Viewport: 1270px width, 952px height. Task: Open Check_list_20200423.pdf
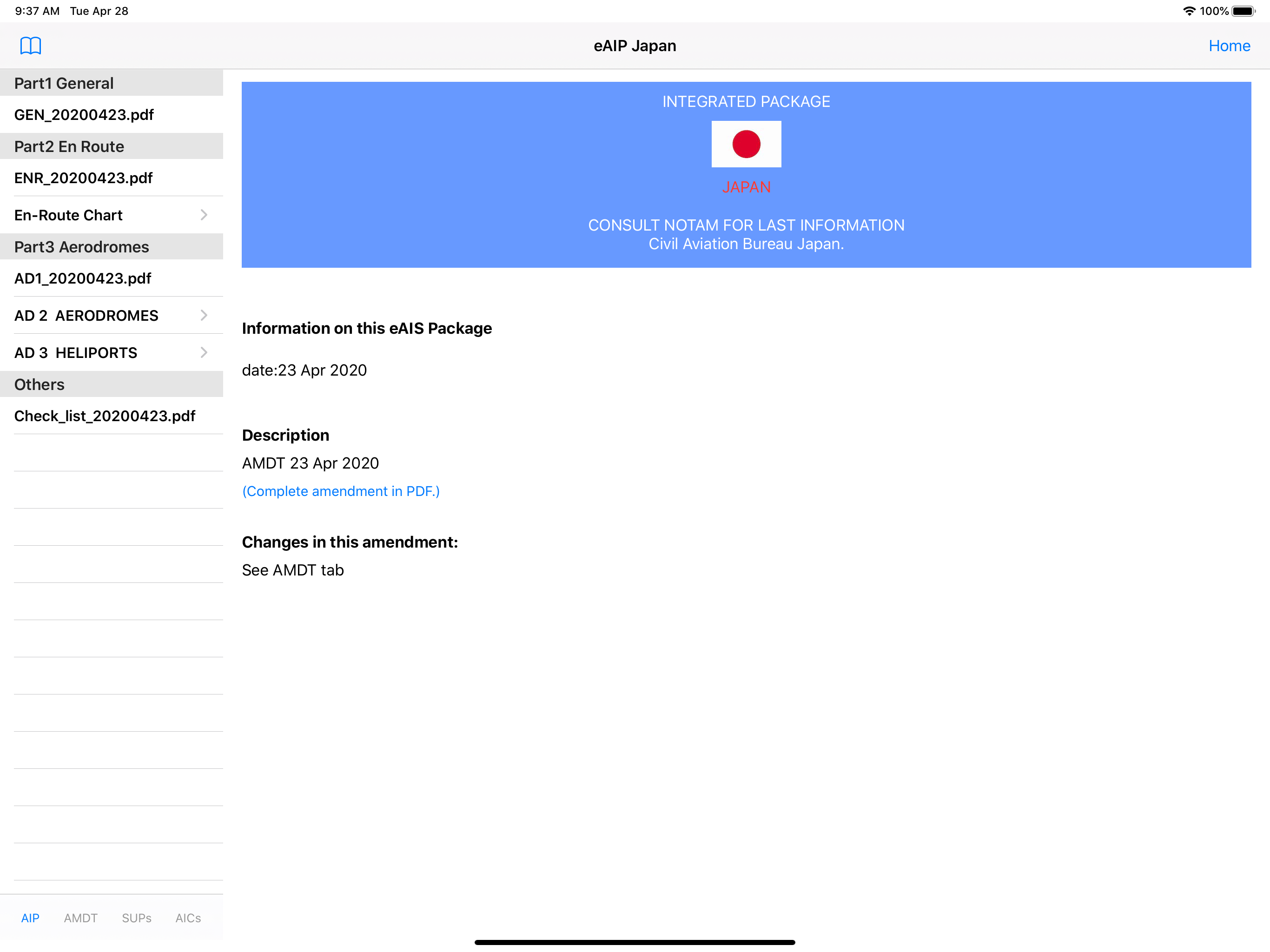tap(112, 416)
